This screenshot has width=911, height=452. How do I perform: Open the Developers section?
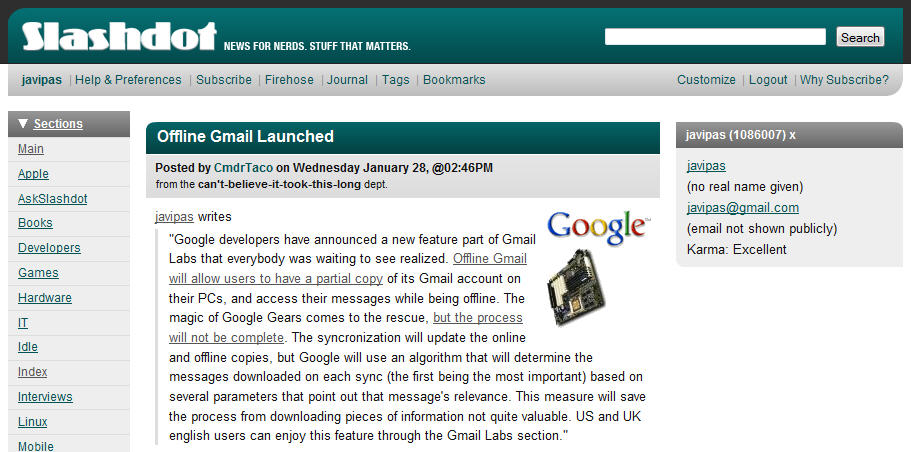pyautogui.click(x=49, y=247)
